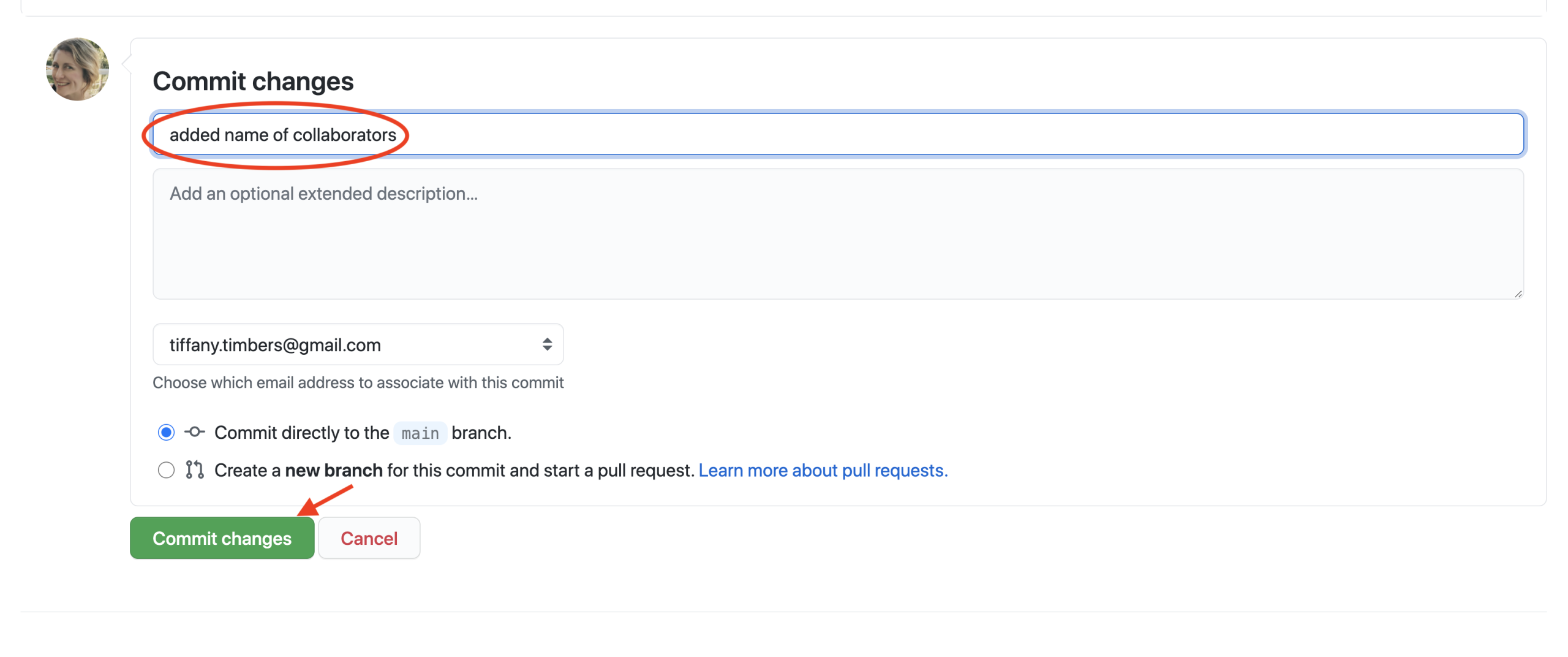Image resolution: width=1568 pixels, height=657 pixels.
Task: Click the resize handle of the description box
Action: (1518, 294)
